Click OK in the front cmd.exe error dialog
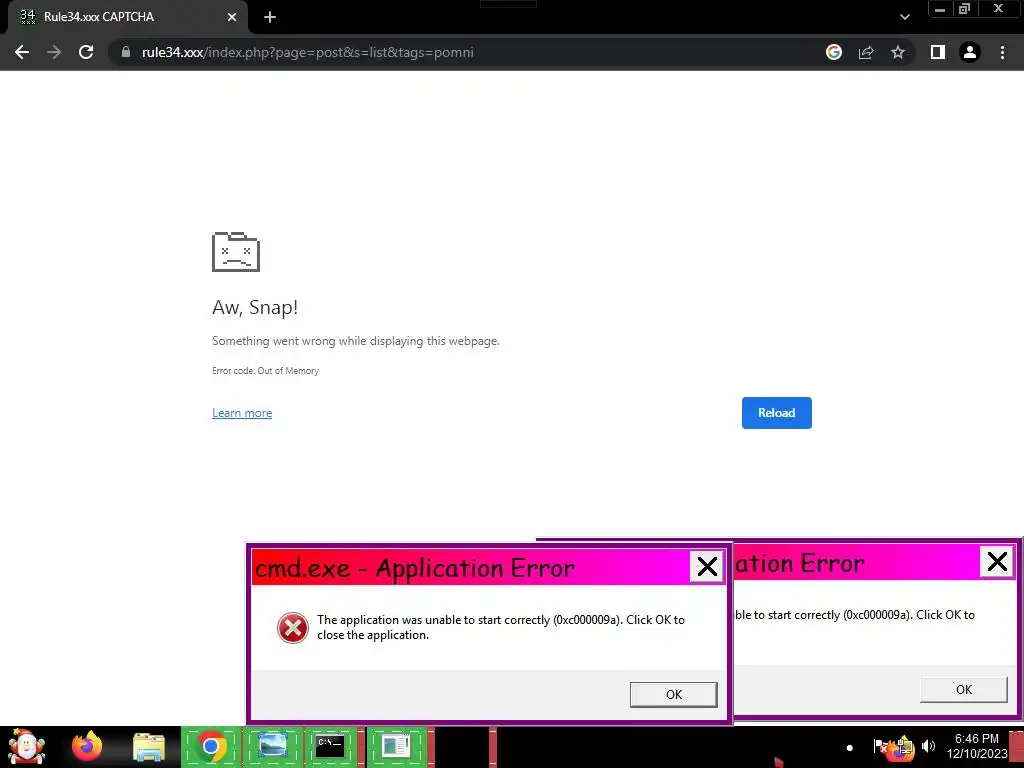 pyautogui.click(x=673, y=694)
